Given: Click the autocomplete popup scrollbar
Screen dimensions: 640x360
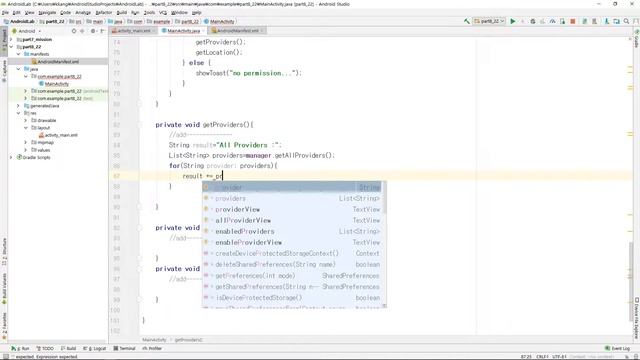Looking at the screenshot, I should (x=384, y=199).
